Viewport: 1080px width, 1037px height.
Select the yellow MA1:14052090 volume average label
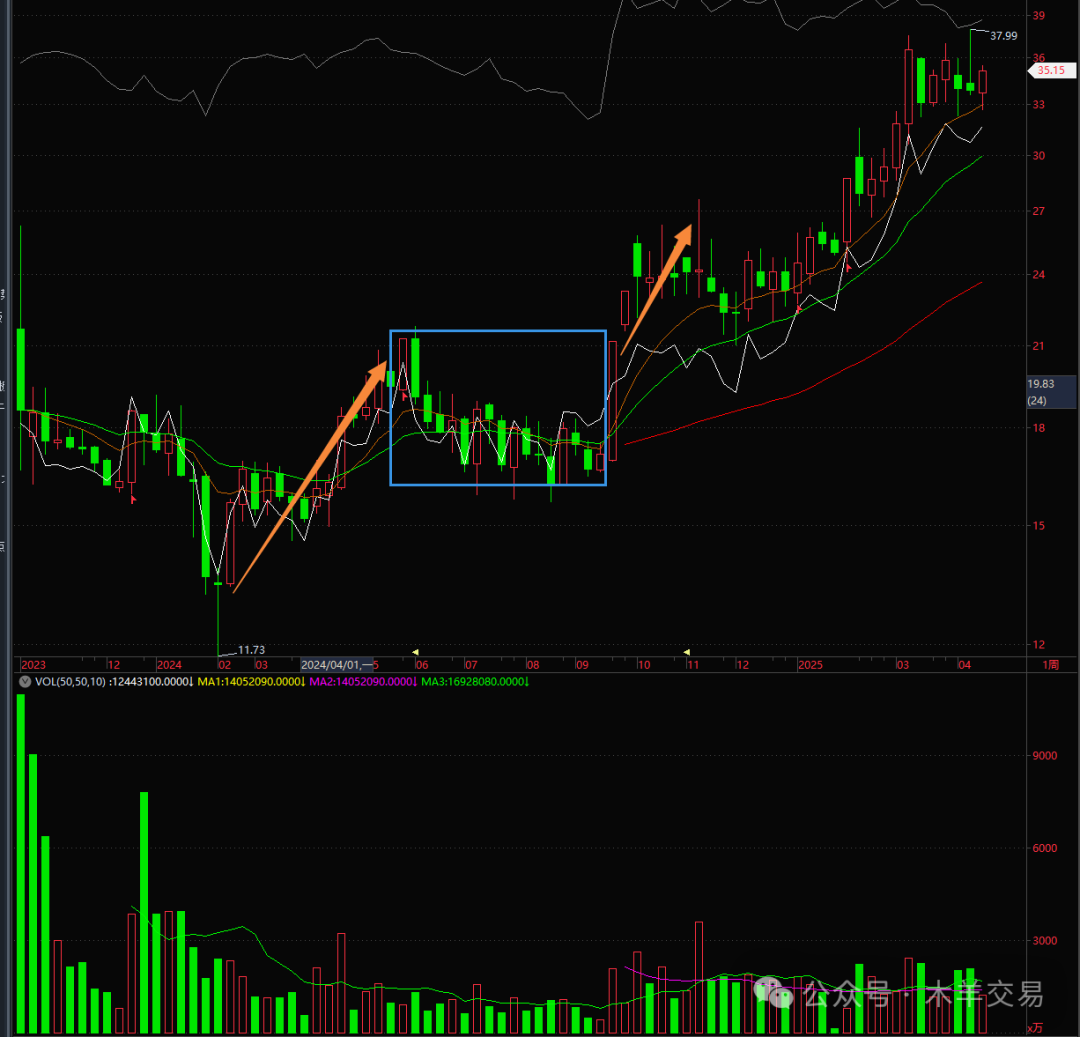click(251, 682)
